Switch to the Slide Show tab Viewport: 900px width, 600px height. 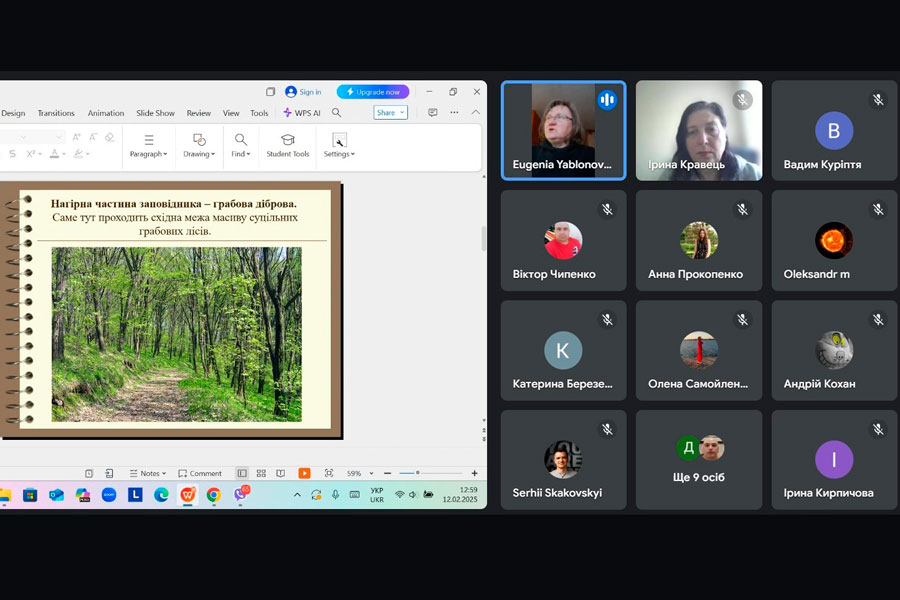click(x=155, y=113)
